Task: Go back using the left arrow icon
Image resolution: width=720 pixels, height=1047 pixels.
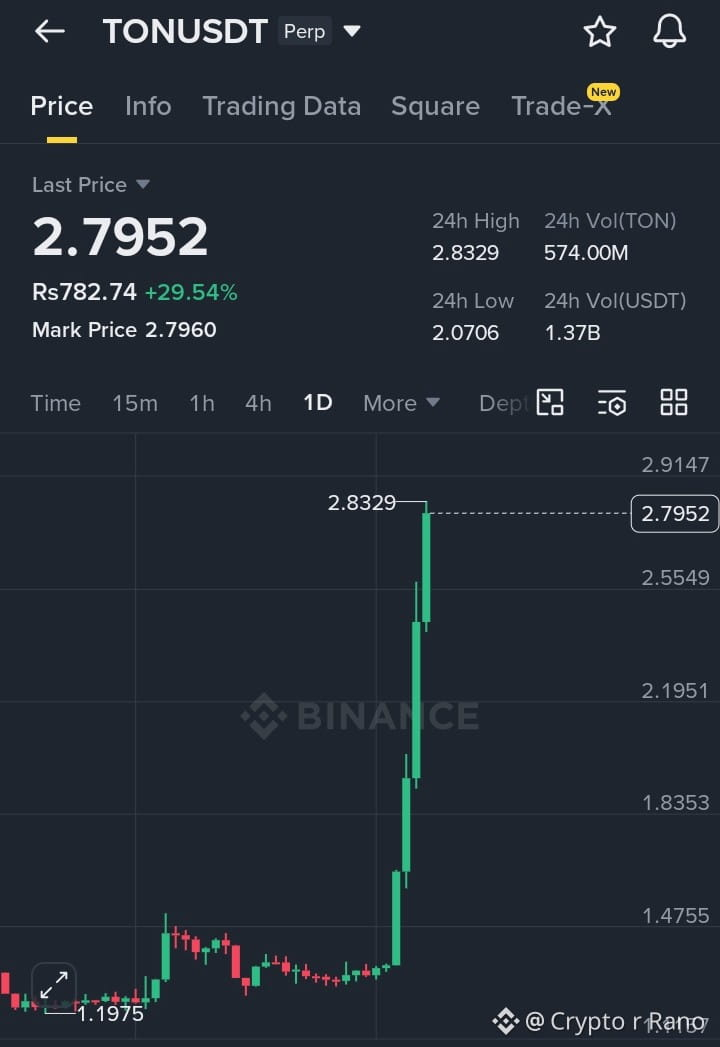Action: coord(49,31)
